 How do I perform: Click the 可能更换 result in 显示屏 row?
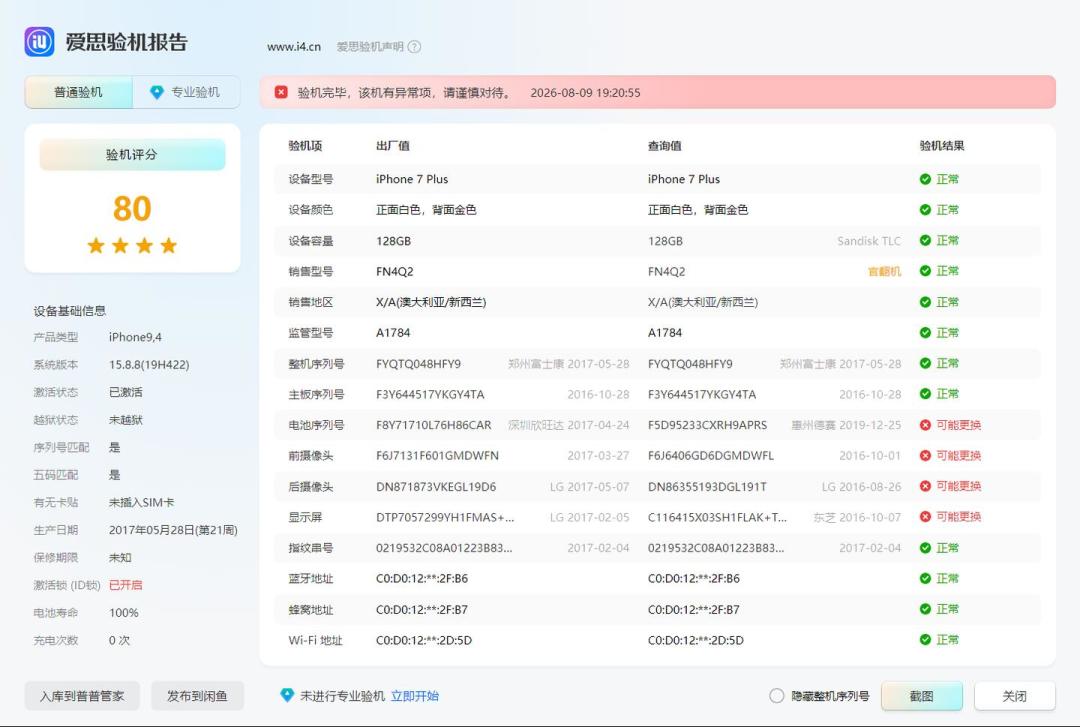pyautogui.click(x=958, y=517)
